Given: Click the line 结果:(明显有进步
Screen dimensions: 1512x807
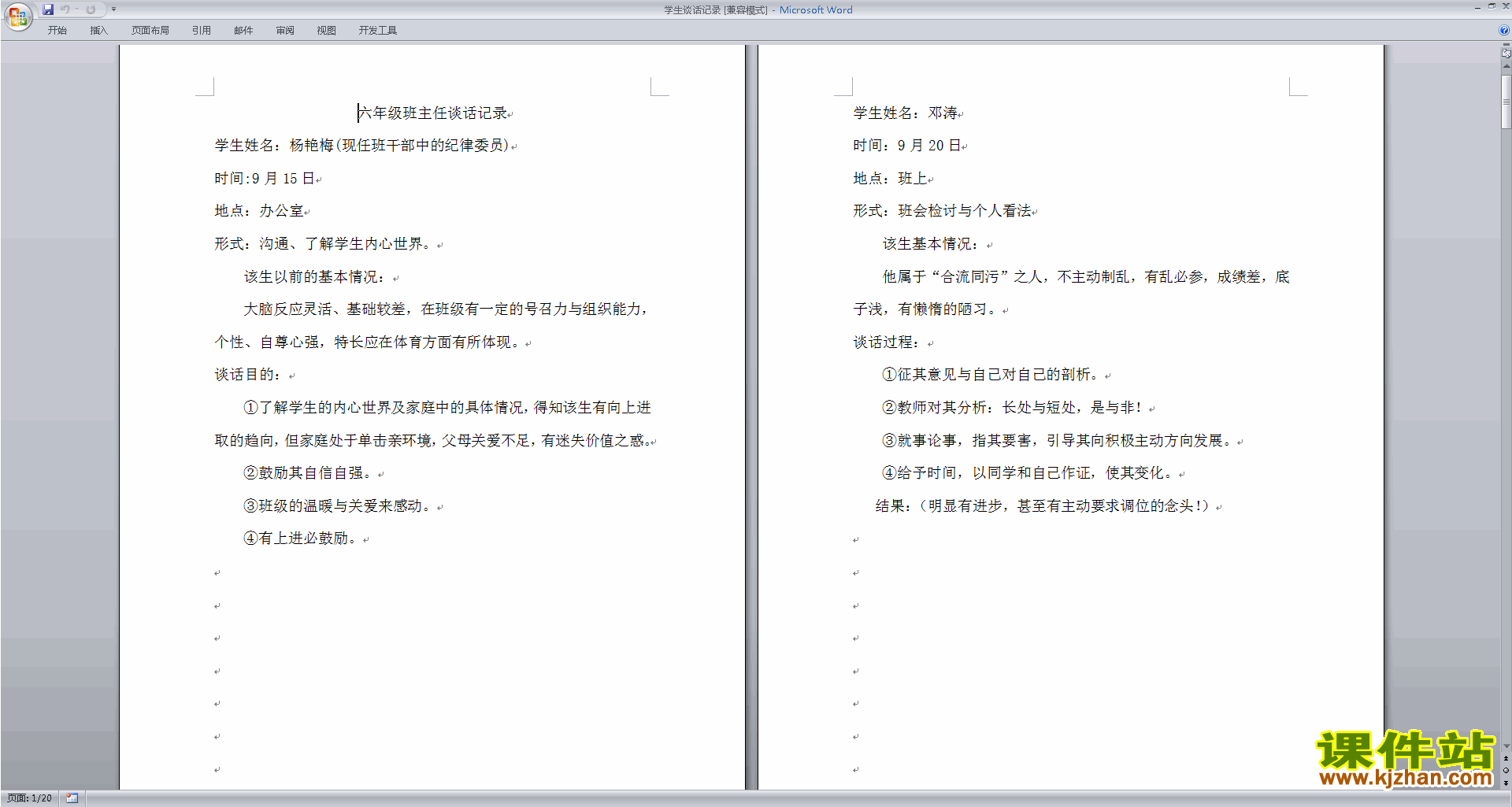Looking at the screenshot, I should tap(1043, 506).
